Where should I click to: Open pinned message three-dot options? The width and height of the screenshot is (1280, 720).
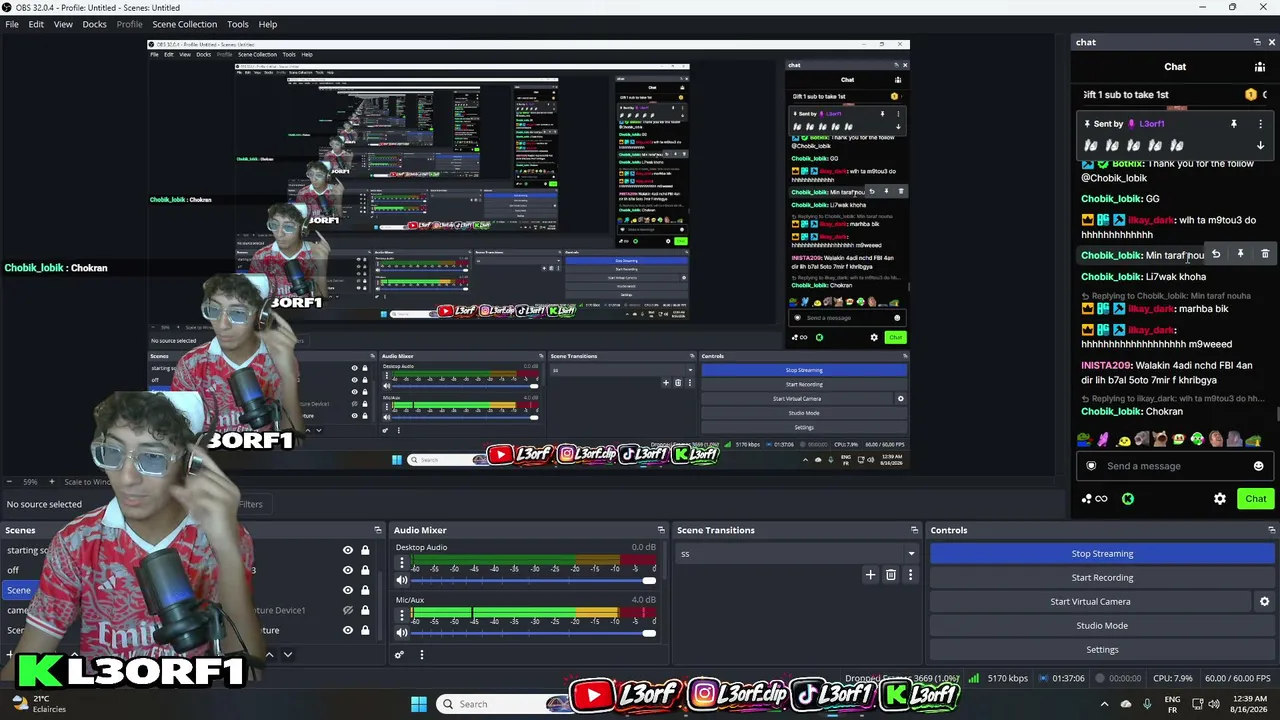(x=1260, y=124)
